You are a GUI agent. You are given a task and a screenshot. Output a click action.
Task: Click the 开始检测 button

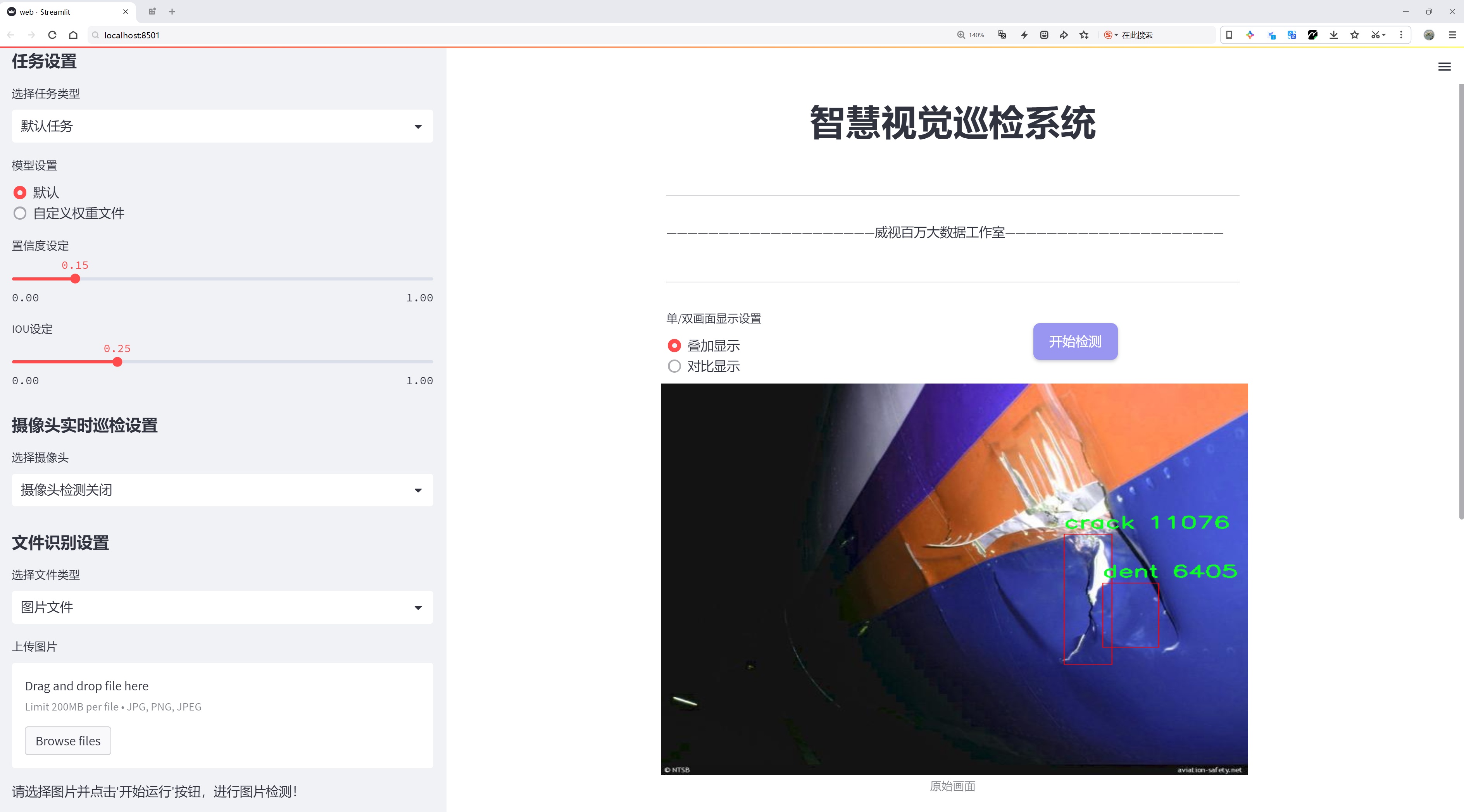pos(1075,341)
